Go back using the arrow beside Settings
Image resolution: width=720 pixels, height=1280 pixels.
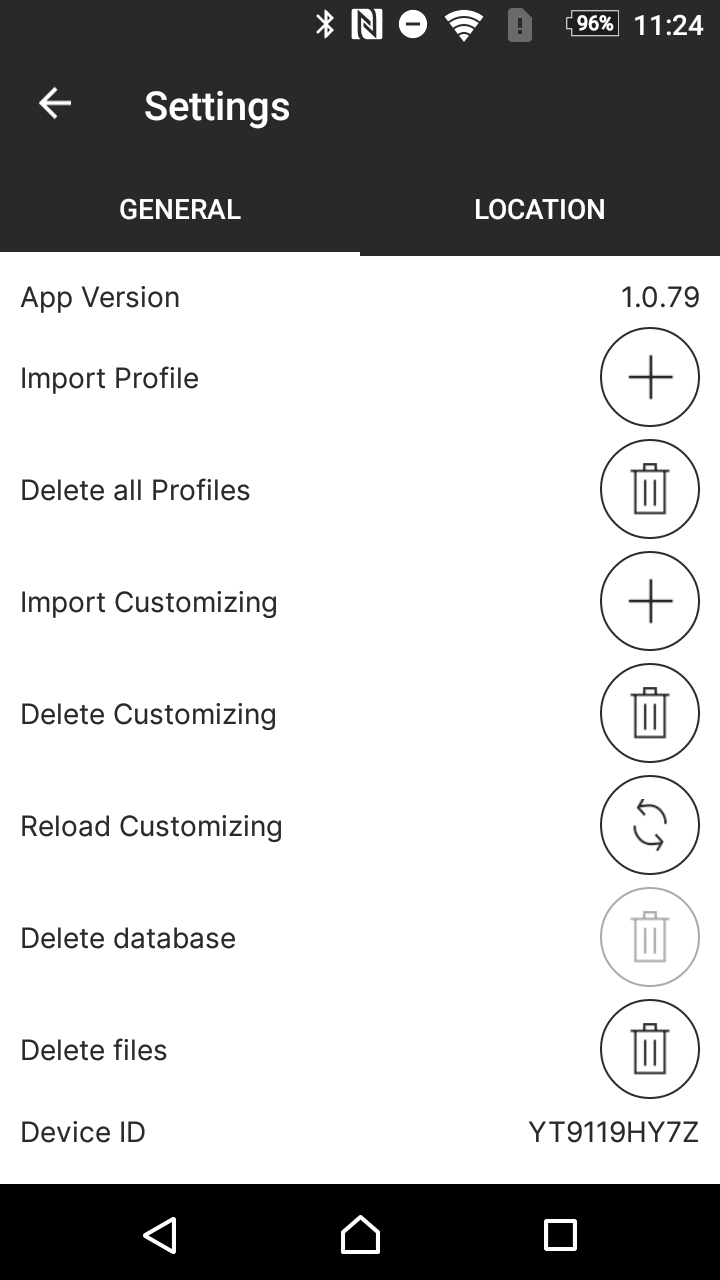[55, 104]
